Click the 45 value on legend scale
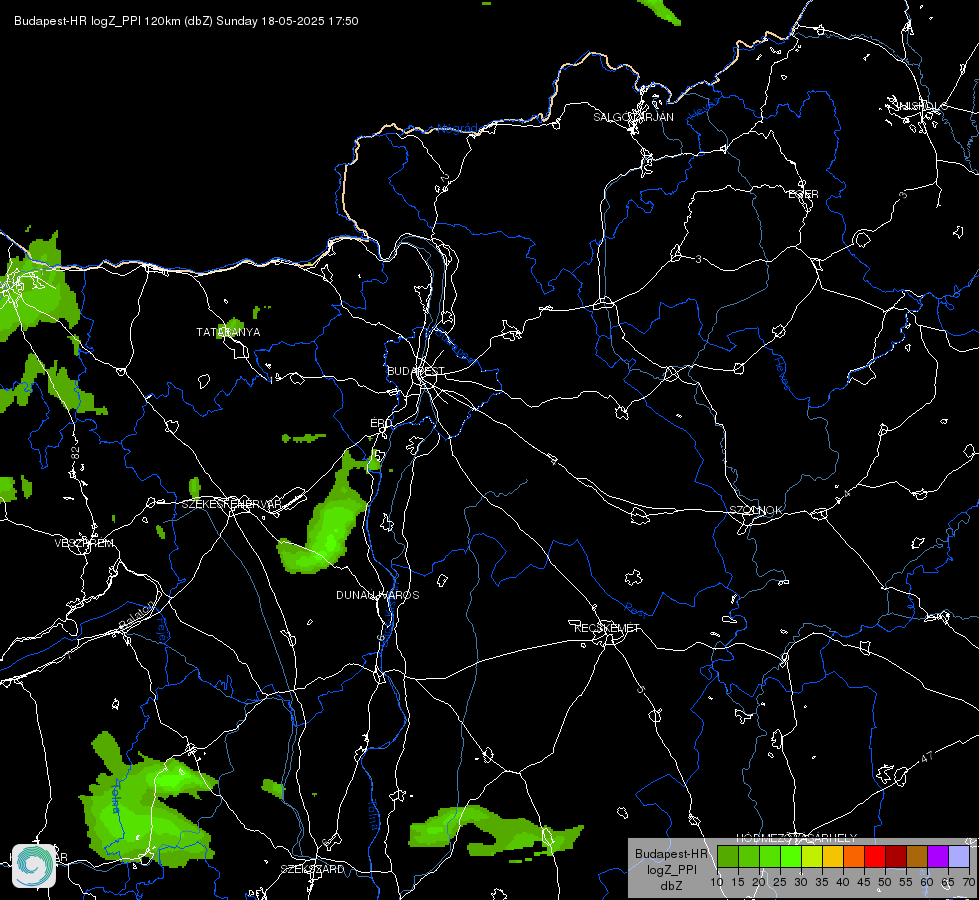 pyautogui.click(x=863, y=883)
